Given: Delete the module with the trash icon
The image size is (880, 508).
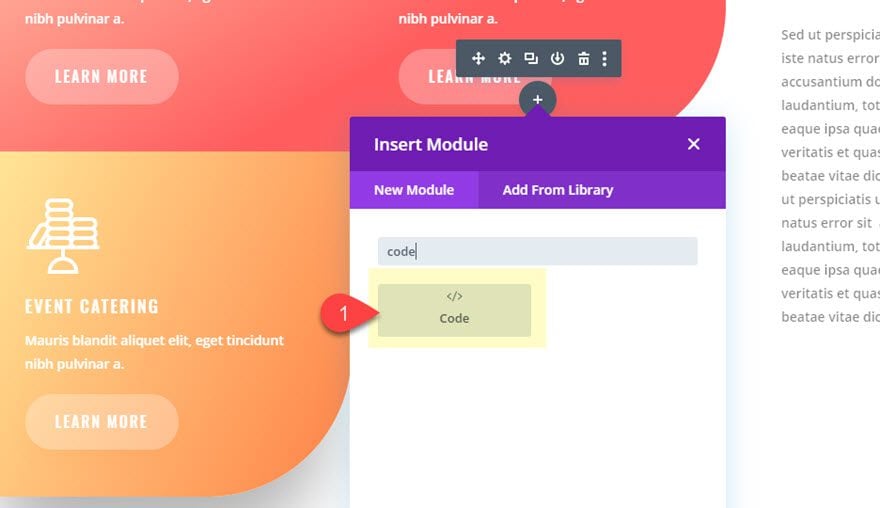Looking at the screenshot, I should tap(583, 59).
